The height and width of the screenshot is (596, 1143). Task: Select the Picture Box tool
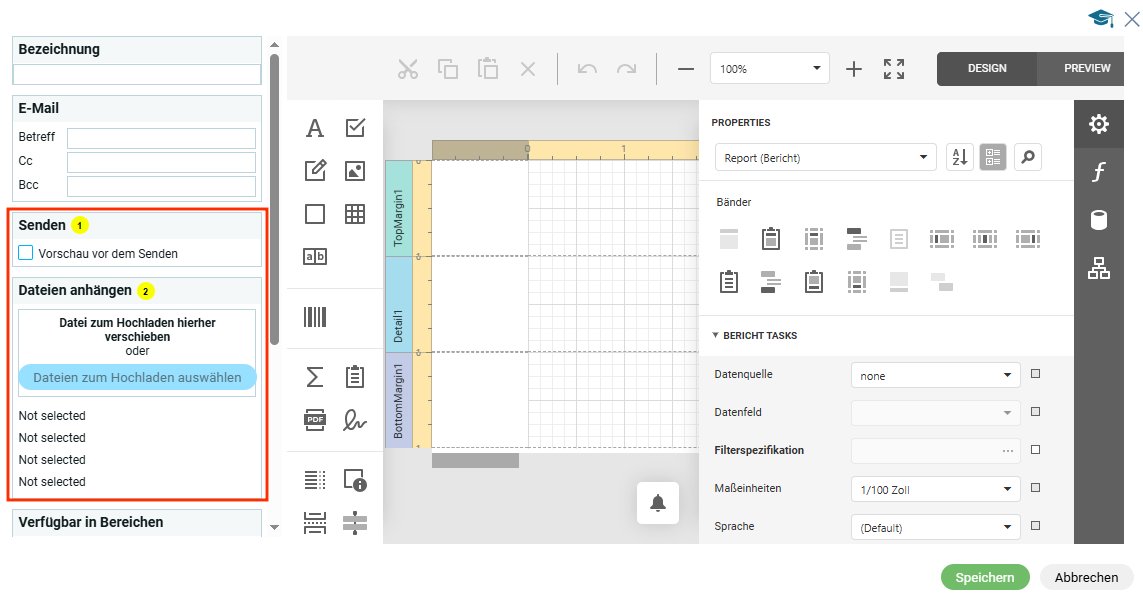point(354,171)
